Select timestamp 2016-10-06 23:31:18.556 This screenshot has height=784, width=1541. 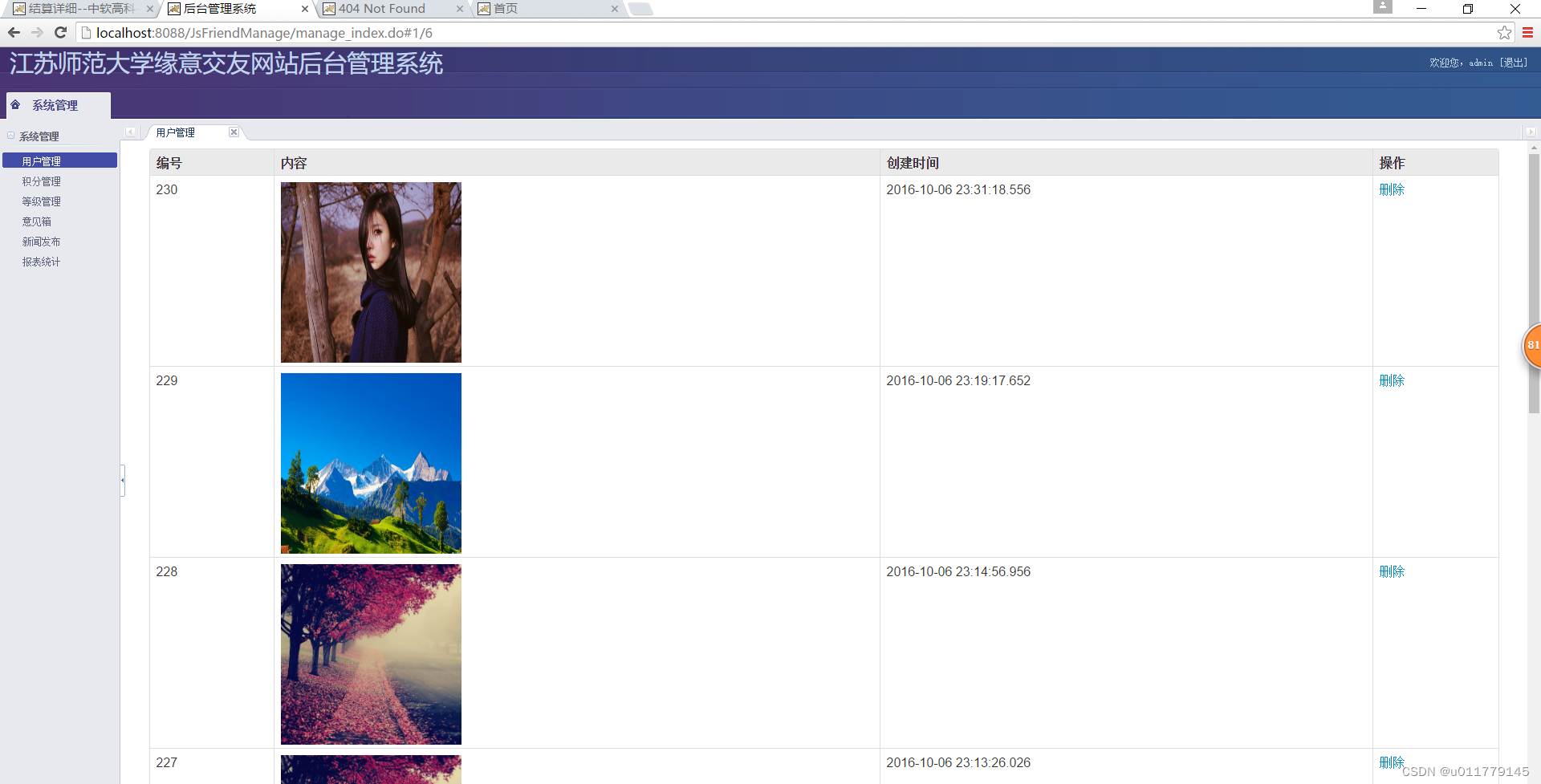(958, 189)
